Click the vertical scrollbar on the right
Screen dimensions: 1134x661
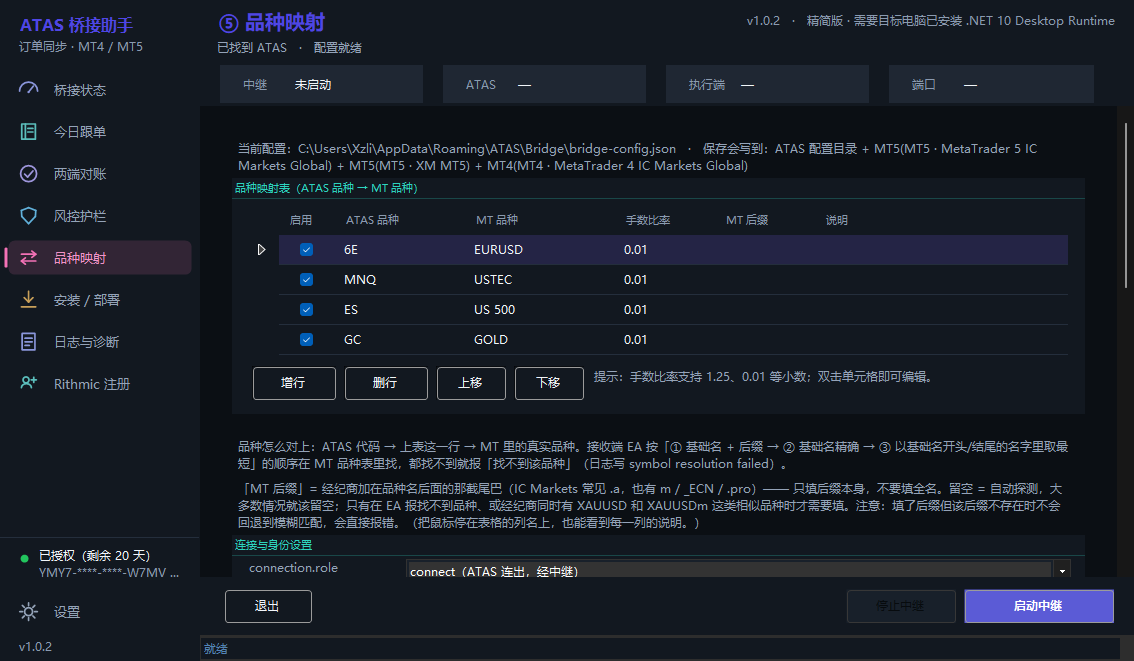[x=1126, y=206]
